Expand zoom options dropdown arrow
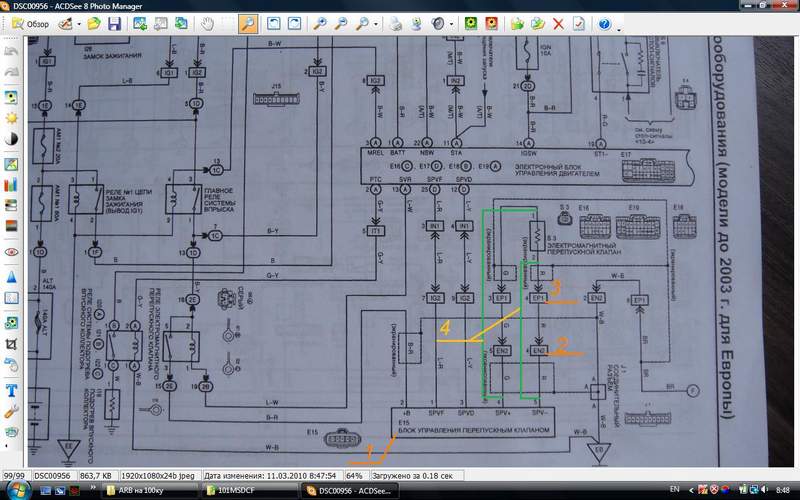The width and height of the screenshot is (800, 500). pos(376,24)
